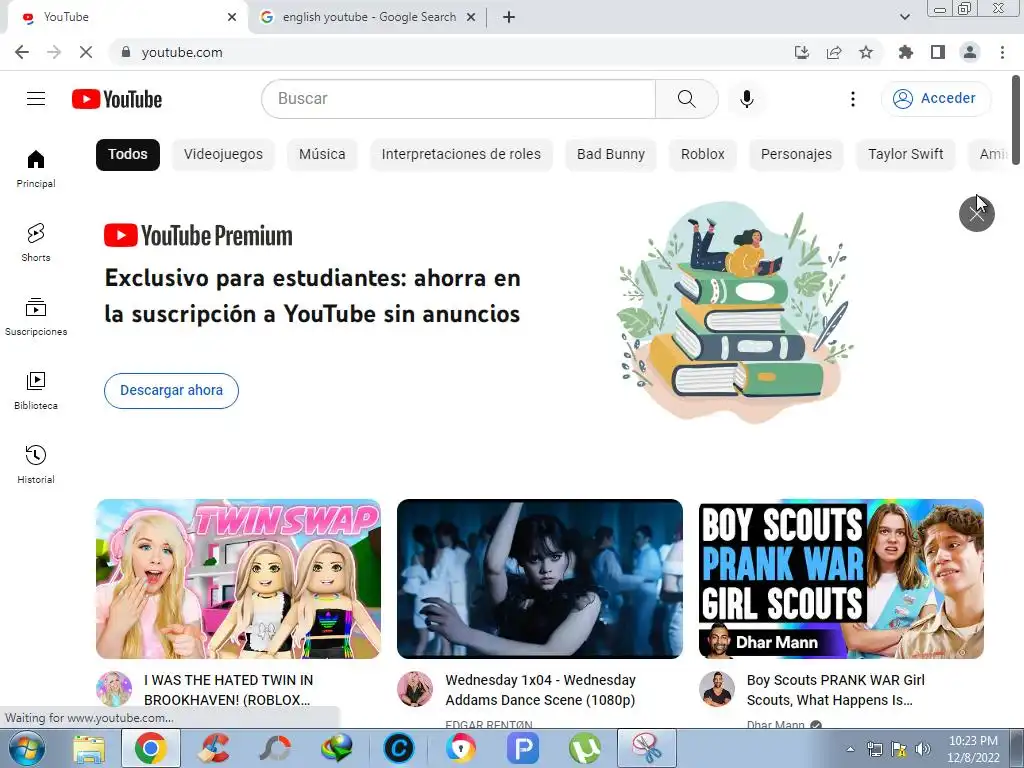Viewport: 1024px width, 768px height.
Task: Select the Taylor Swift chip
Action: pos(906,155)
